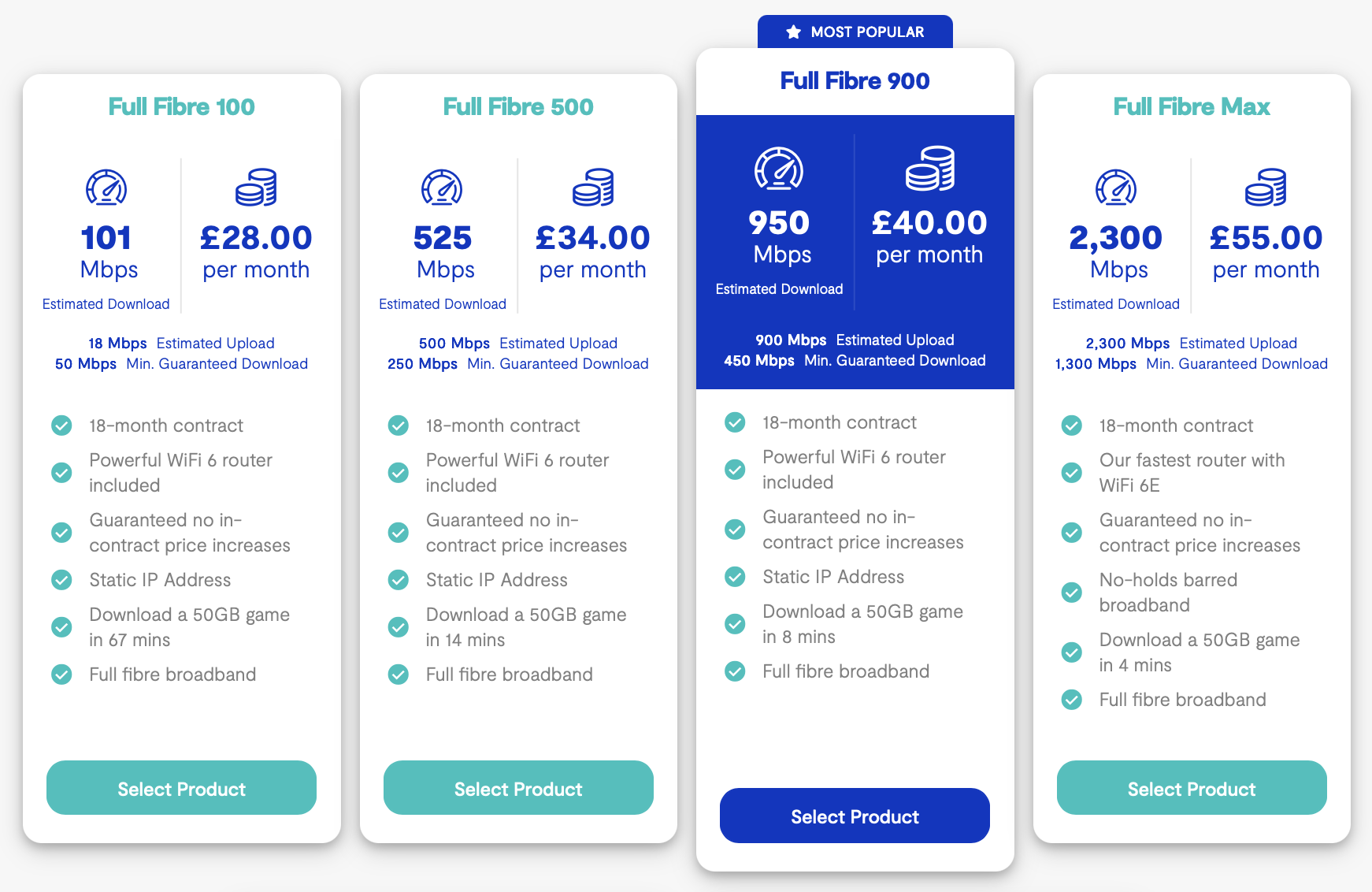Click the checkmark beside WiFi 6 router in Full Fibre 500
This screenshot has width=1372, height=892.
[x=398, y=472]
